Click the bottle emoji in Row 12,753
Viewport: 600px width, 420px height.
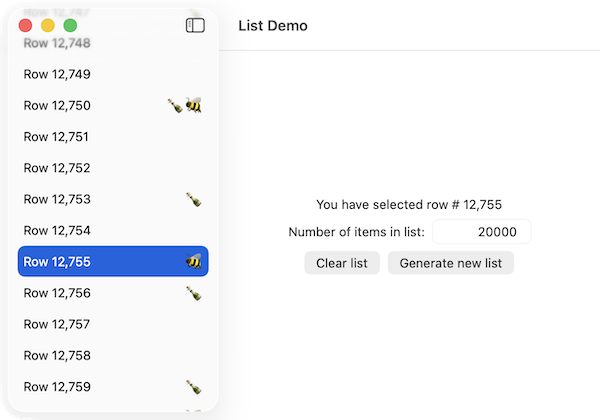pyautogui.click(x=193, y=199)
